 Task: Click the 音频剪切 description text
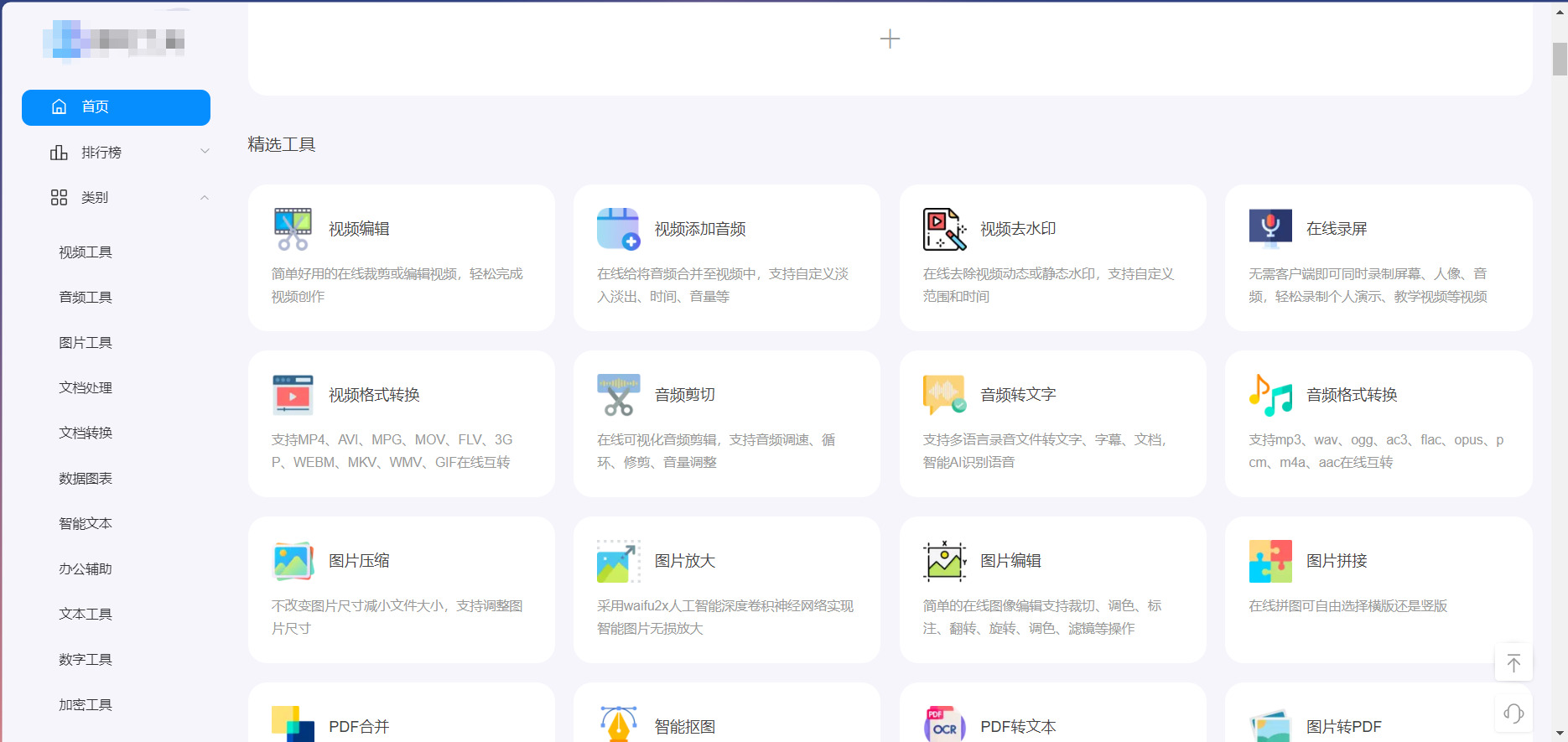716,451
